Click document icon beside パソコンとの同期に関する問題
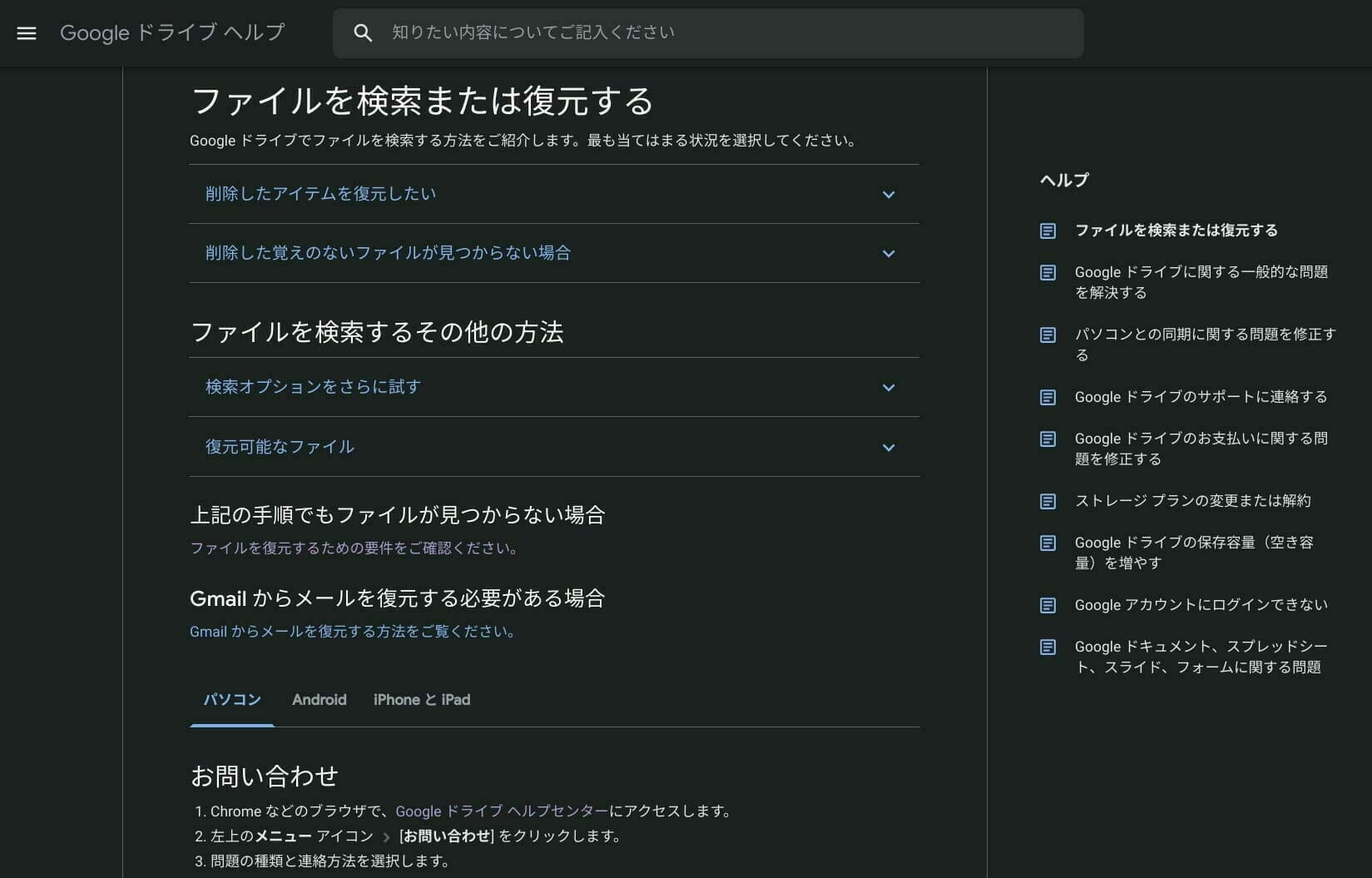This screenshot has width=1372, height=878. click(1048, 335)
